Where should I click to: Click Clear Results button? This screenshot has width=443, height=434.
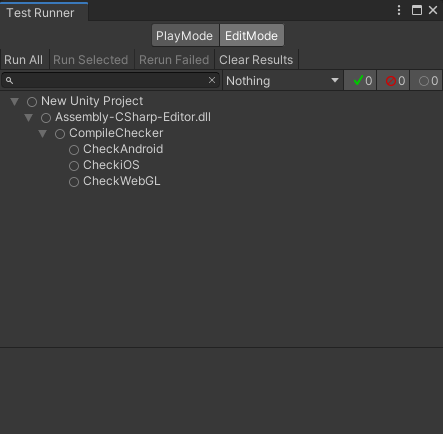pos(256,60)
